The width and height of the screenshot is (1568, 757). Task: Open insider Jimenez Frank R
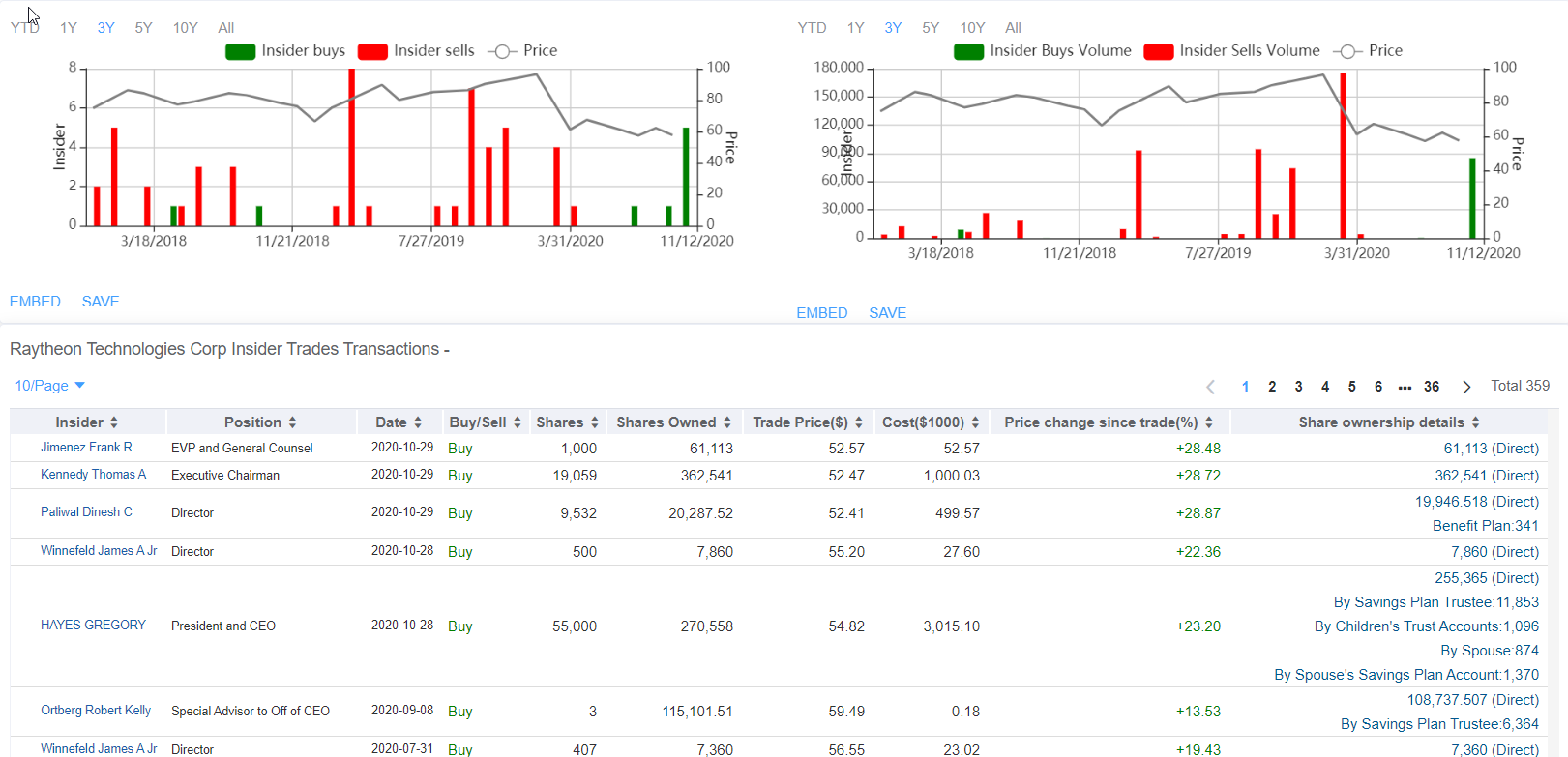pyautogui.click(x=86, y=448)
